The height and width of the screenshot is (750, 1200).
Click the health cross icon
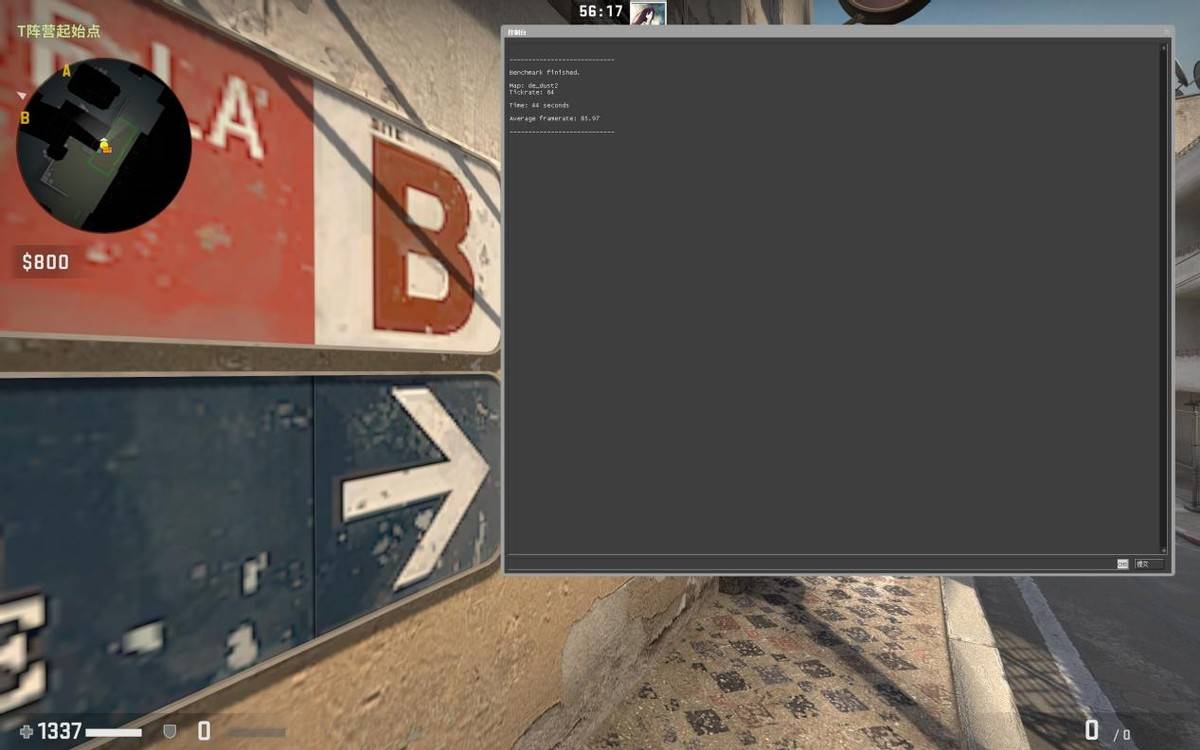26,731
